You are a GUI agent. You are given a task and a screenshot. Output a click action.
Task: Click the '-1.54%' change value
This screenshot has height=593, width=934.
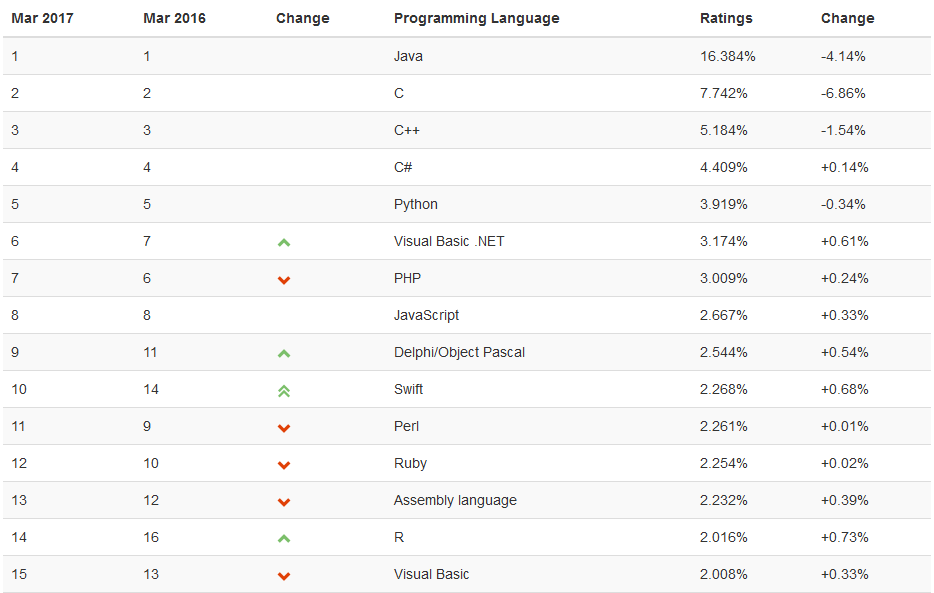click(x=843, y=130)
